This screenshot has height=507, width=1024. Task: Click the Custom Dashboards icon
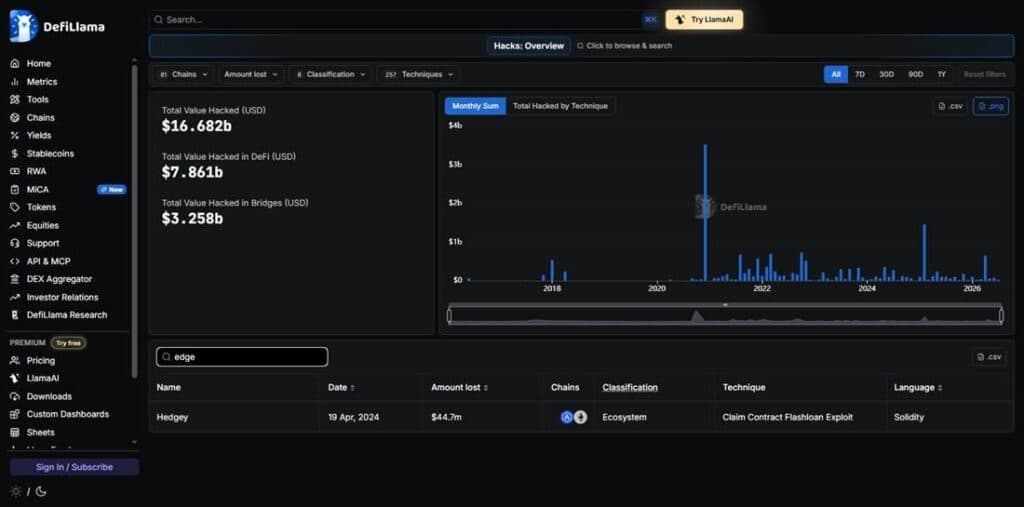click(x=14, y=414)
